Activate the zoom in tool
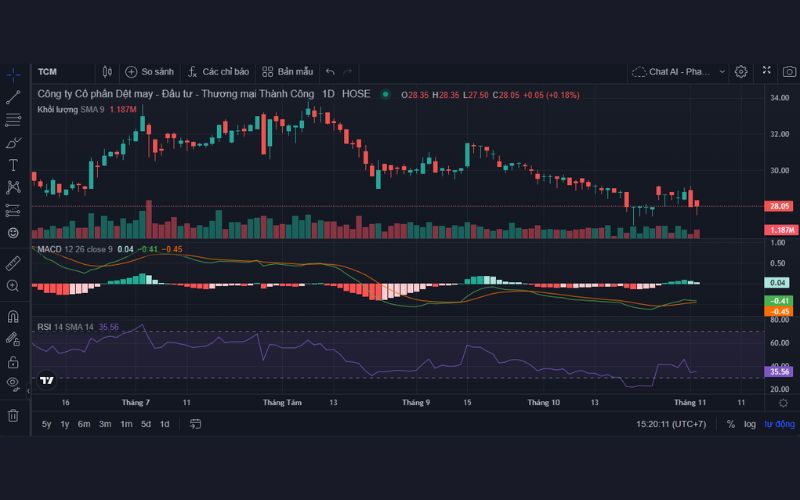Viewport: 800px width, 500px height. point(13,286)
